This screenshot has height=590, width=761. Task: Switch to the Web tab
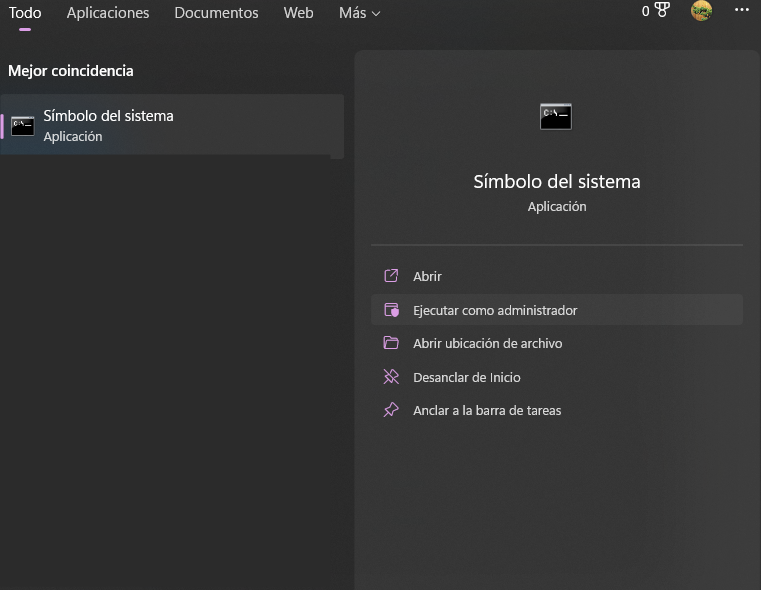pos(298,13)
